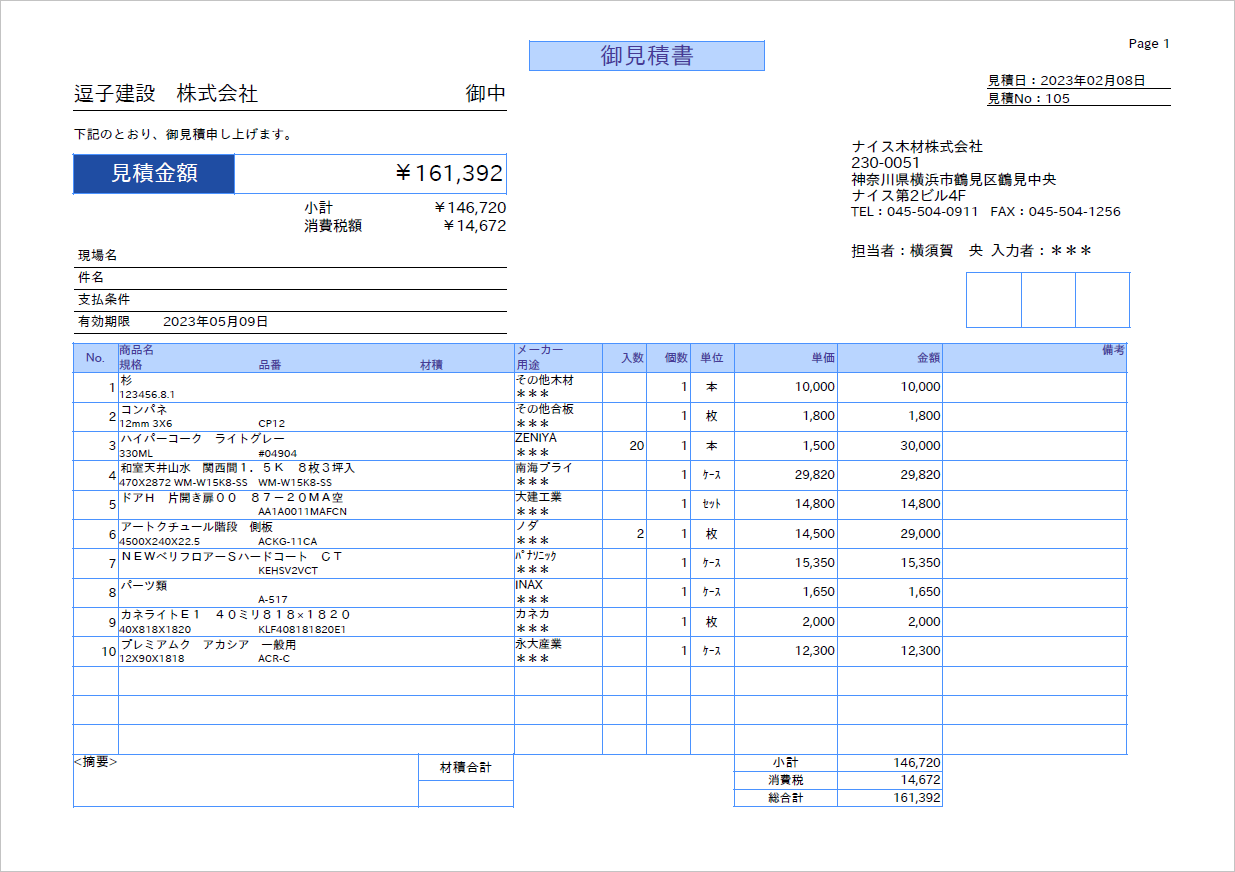The image size is (1235, 872).
Task: Click the 見積金額 label
Action: tap(154, 174)
